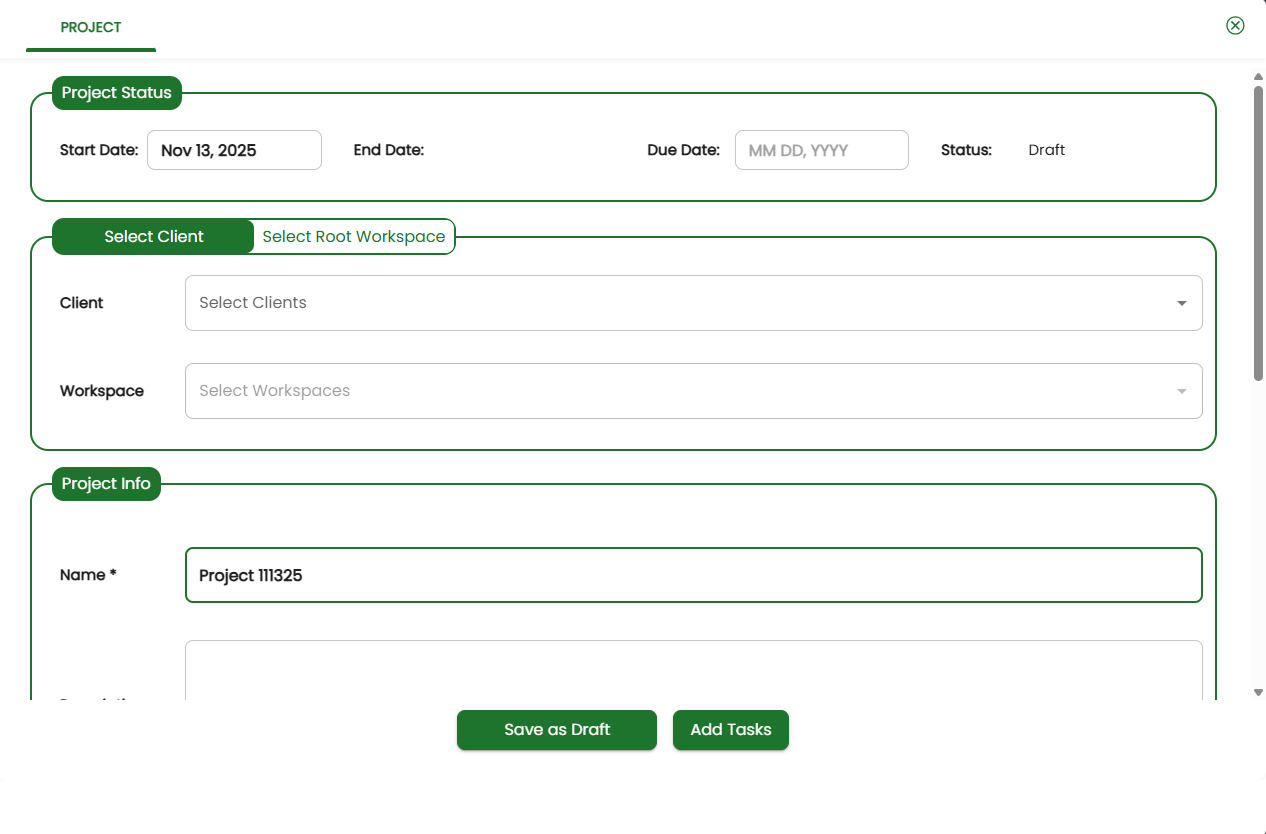Focus the Start Date field showing Nov 13, 2025
The image size is (1266, 834).
234,150
